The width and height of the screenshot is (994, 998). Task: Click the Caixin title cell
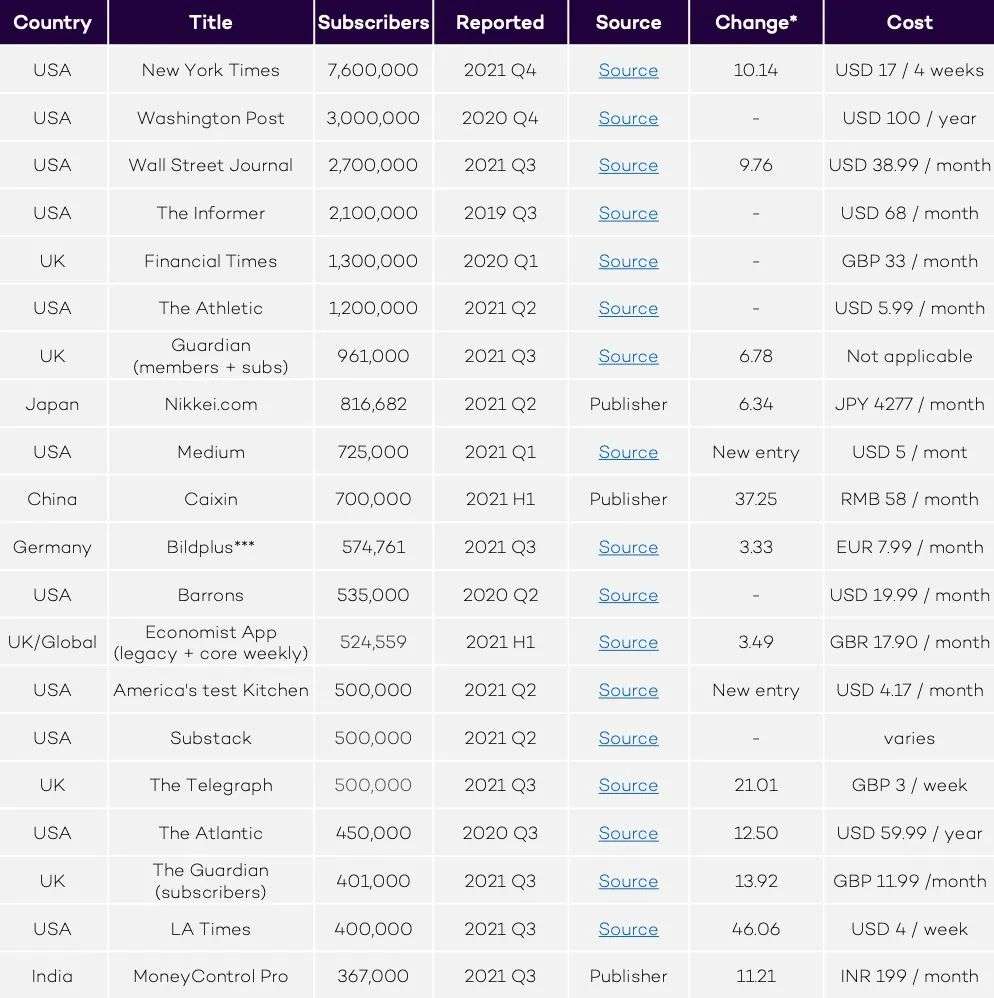(211, 500)
